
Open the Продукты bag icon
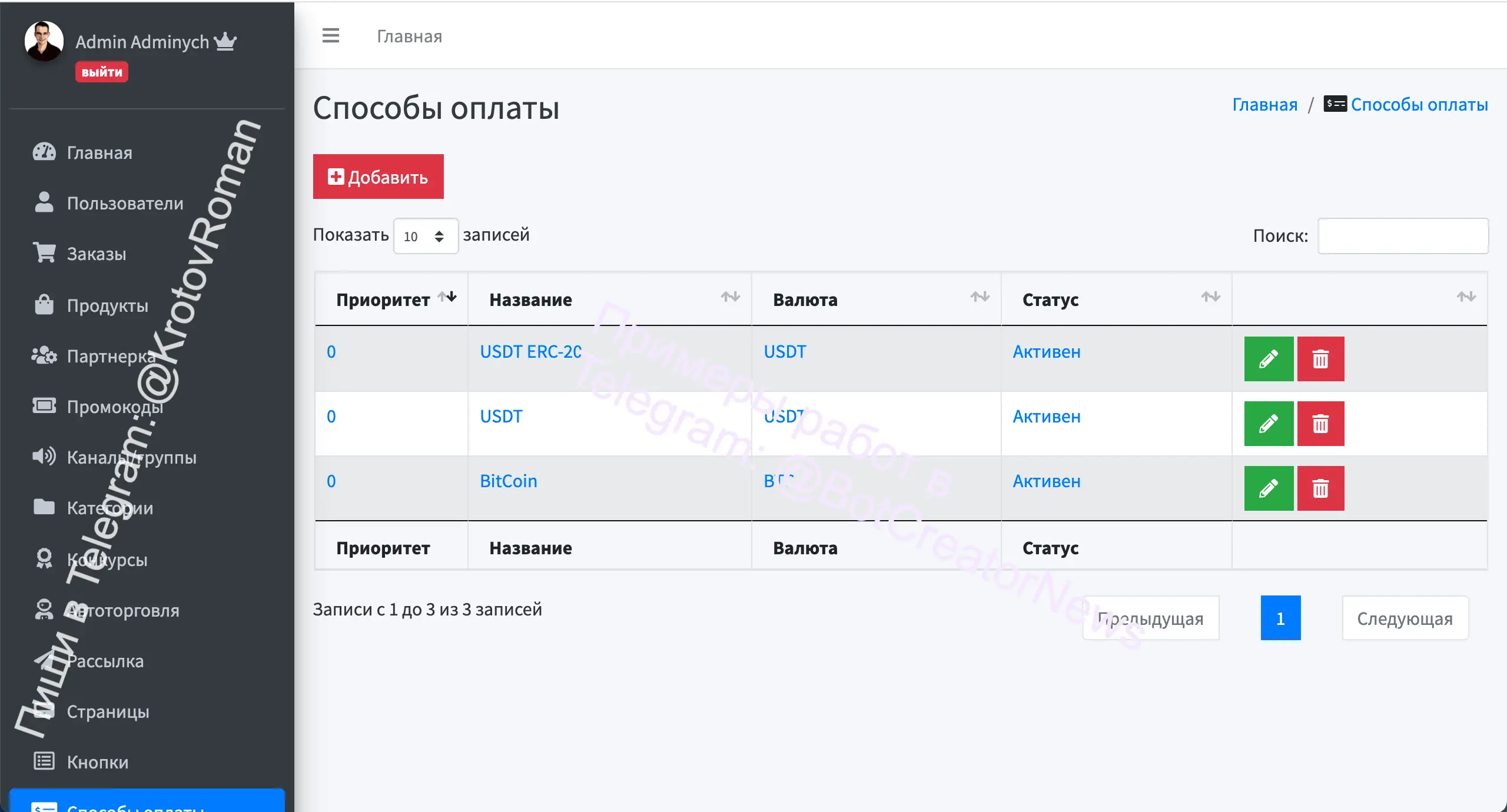(x=44, y=304)
